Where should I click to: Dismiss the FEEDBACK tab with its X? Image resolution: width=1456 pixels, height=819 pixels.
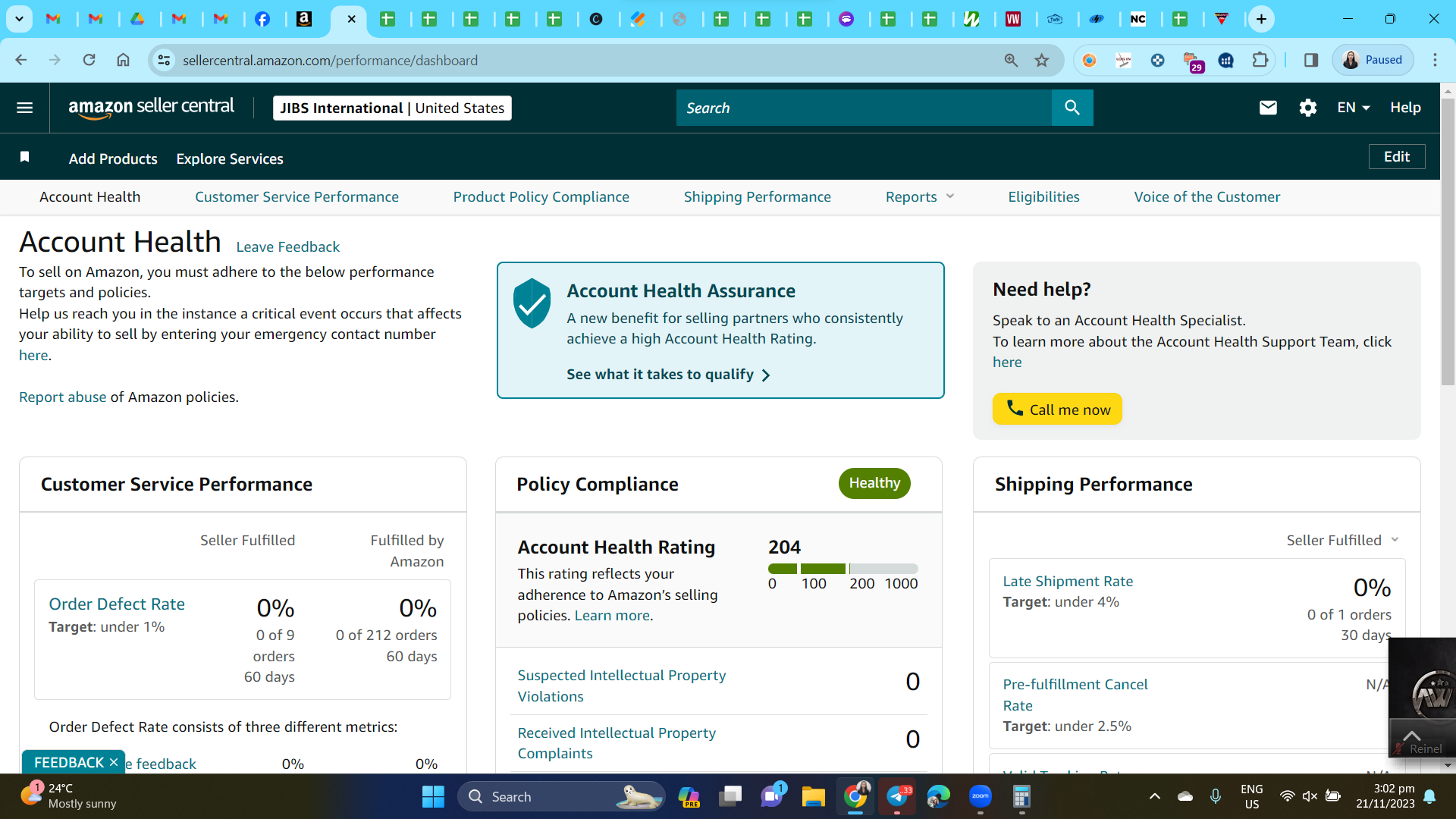pyautogui.click(x=114, y=762)
